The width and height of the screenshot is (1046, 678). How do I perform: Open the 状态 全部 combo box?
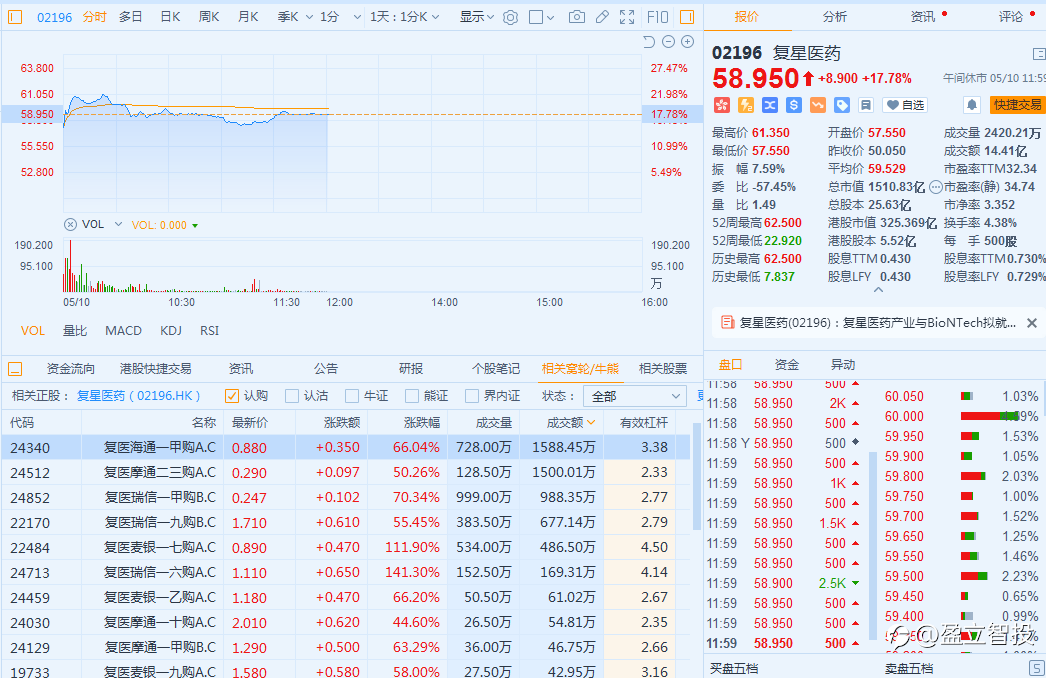pos(634,396)
